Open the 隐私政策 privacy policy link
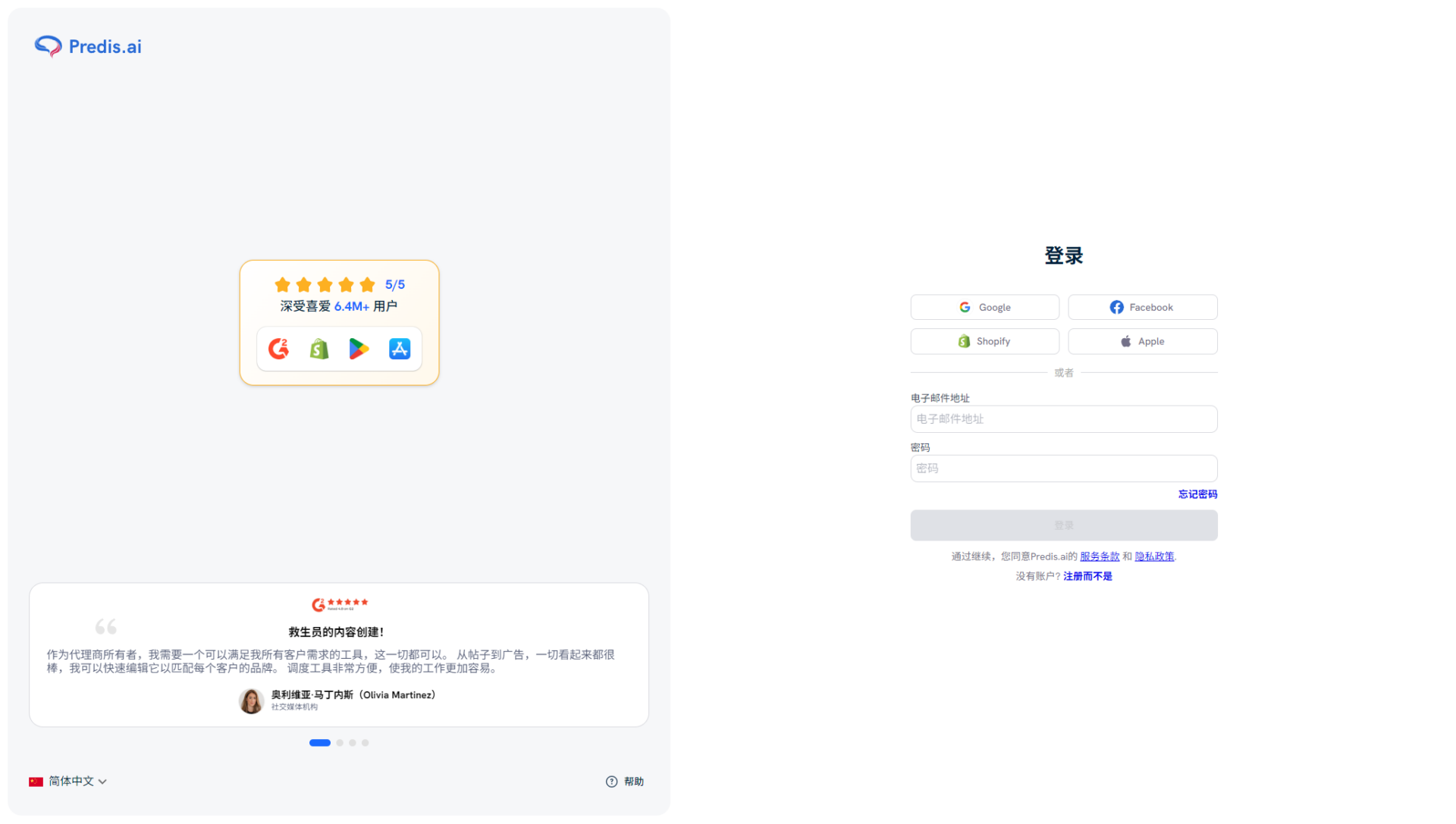Viewport: 1456px width, 824px height. pyautogui.click(x=1154, y=556)
